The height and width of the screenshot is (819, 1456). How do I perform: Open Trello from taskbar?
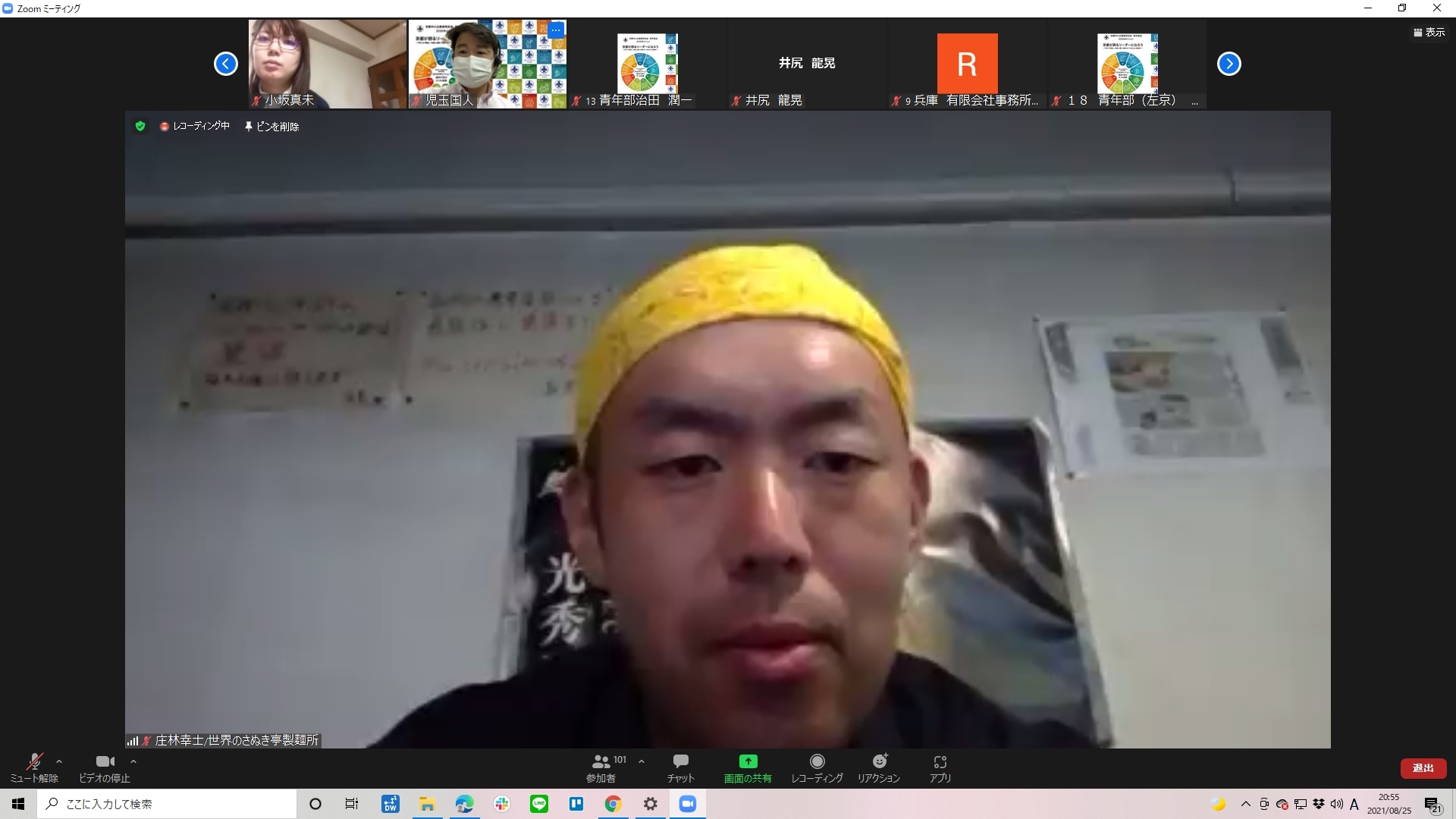coord(576,804)
